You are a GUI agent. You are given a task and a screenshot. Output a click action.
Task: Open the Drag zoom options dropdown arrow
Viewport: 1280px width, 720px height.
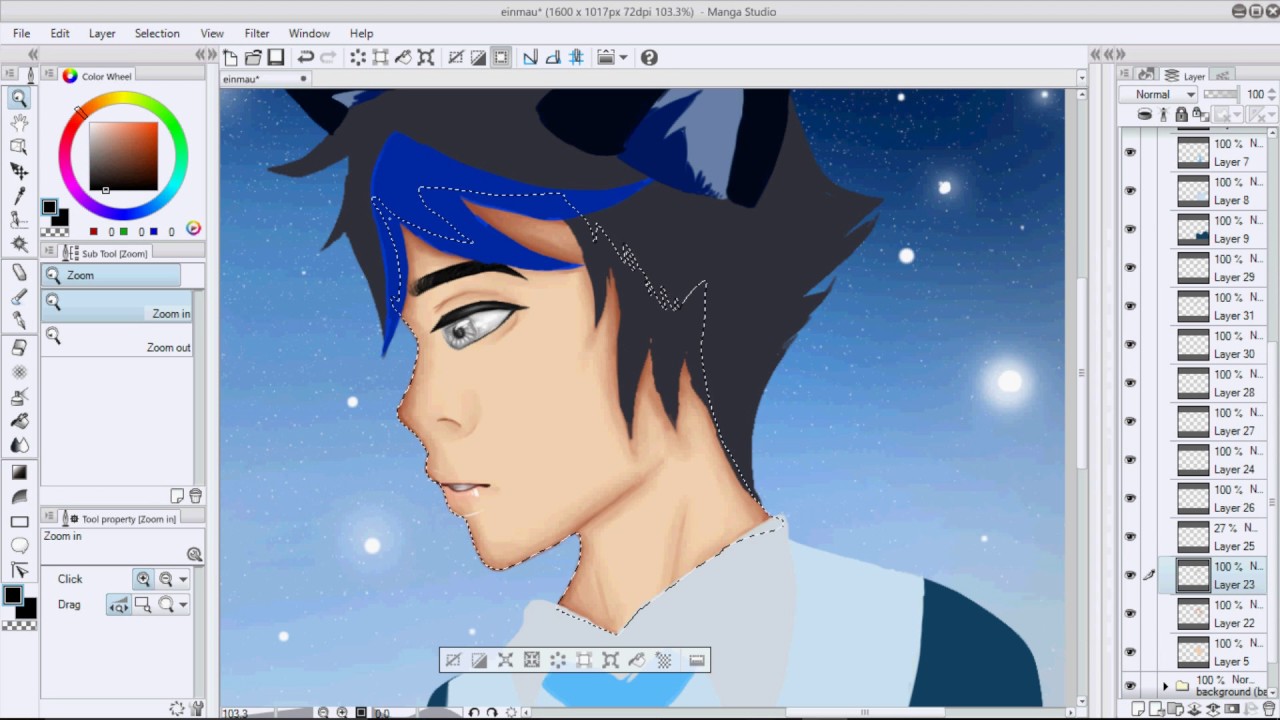pyautogui.click(x=183, y=605)
